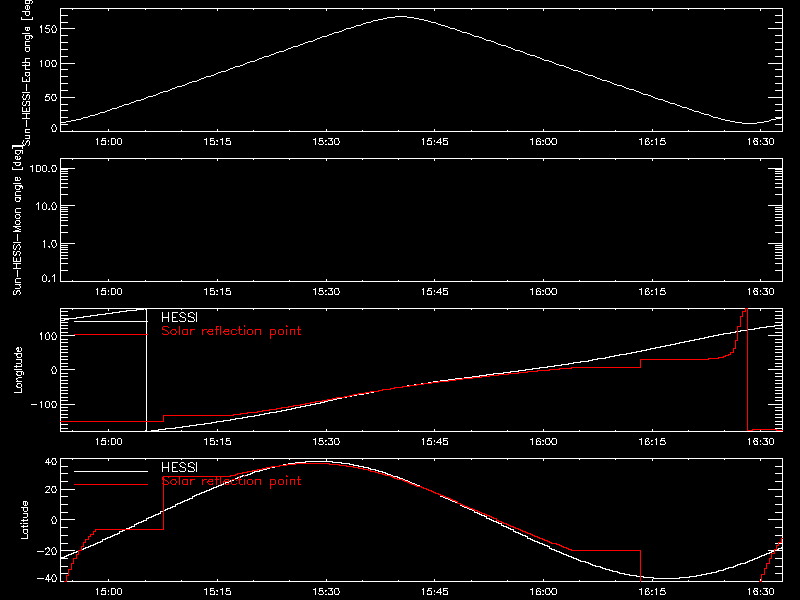Viewport: 800px width, 600px height.
Task: Select Solar reflection point label in Latitude plot
Action: click(231, 481)
